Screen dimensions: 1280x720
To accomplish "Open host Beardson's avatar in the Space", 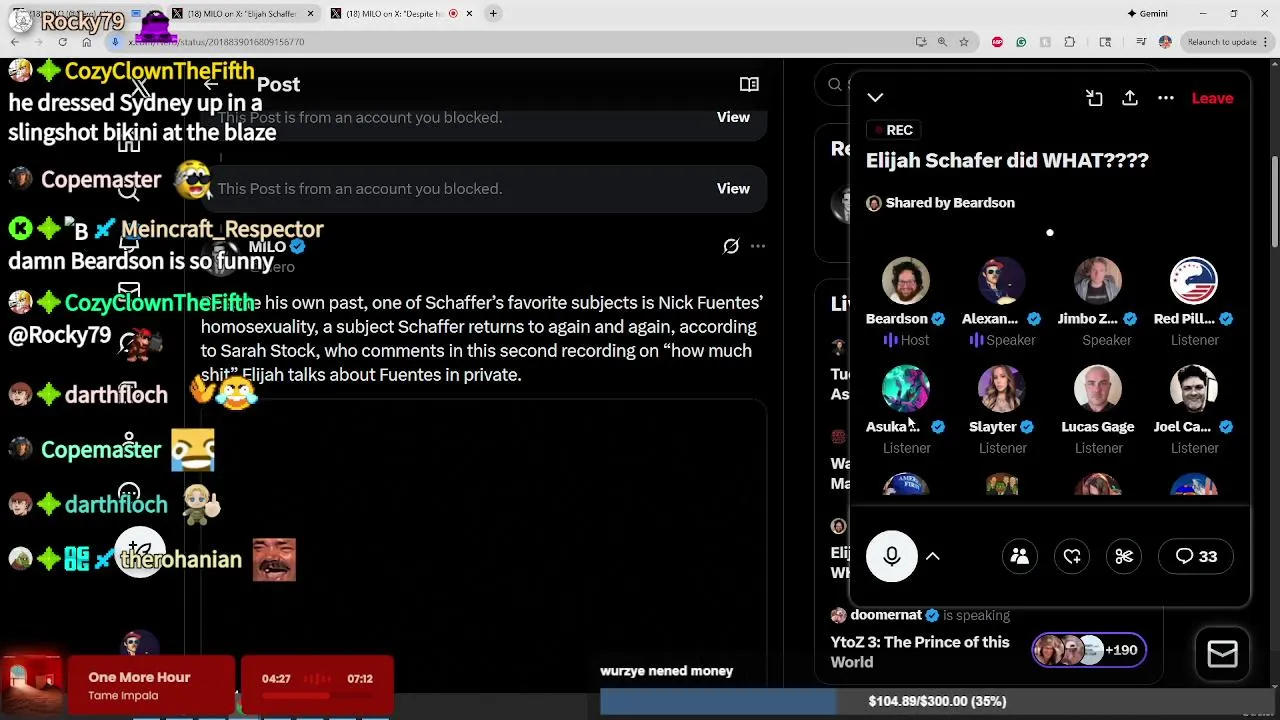I will click(x=906, y=281).
